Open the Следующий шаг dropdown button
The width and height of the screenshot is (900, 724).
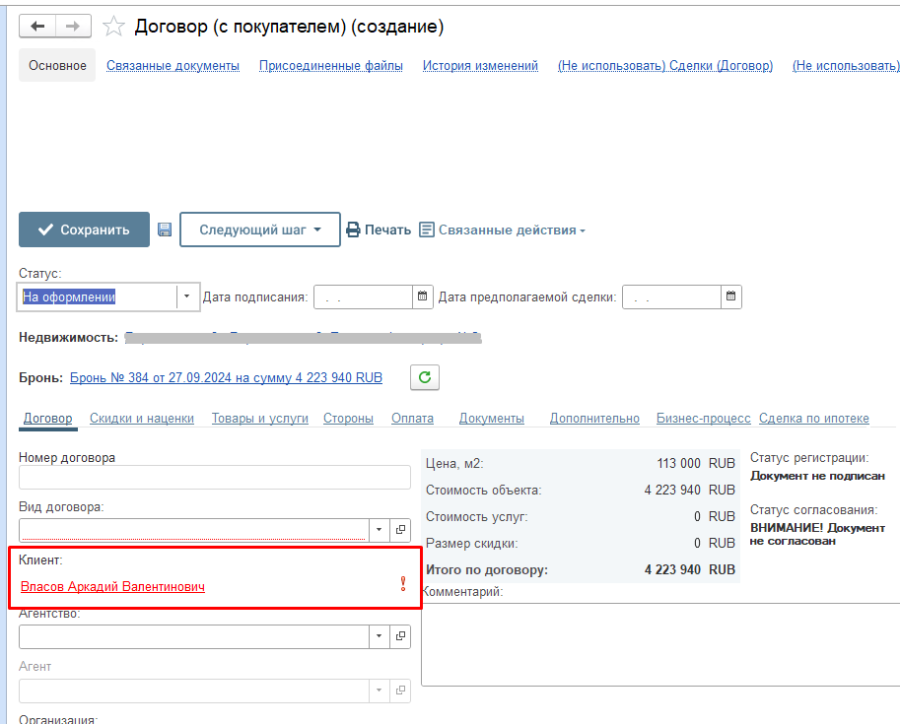pos(260,230)
